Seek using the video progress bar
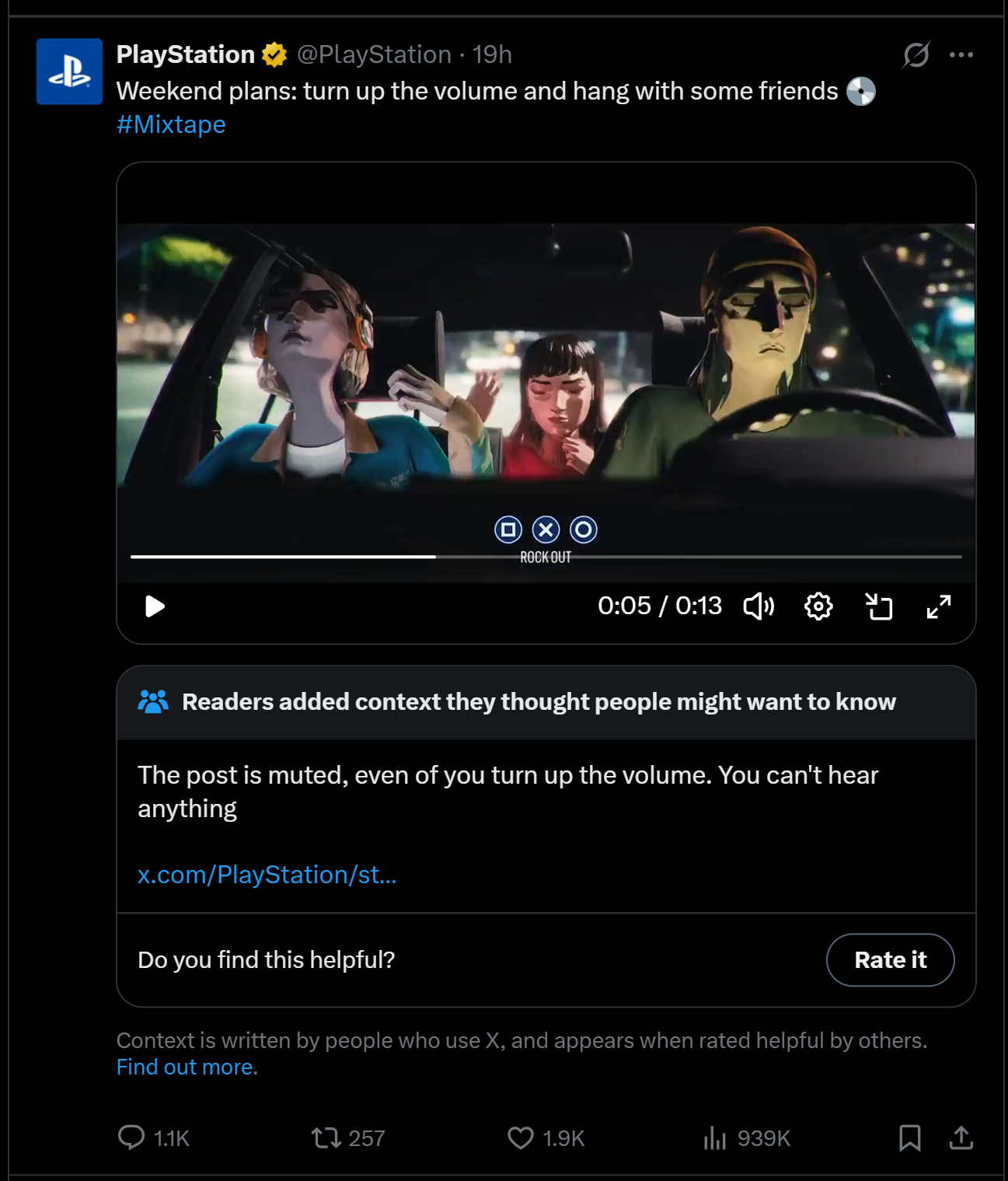Image resolution: width=1008 pixels, height=1181 pixels. click(x=546, y=557)
